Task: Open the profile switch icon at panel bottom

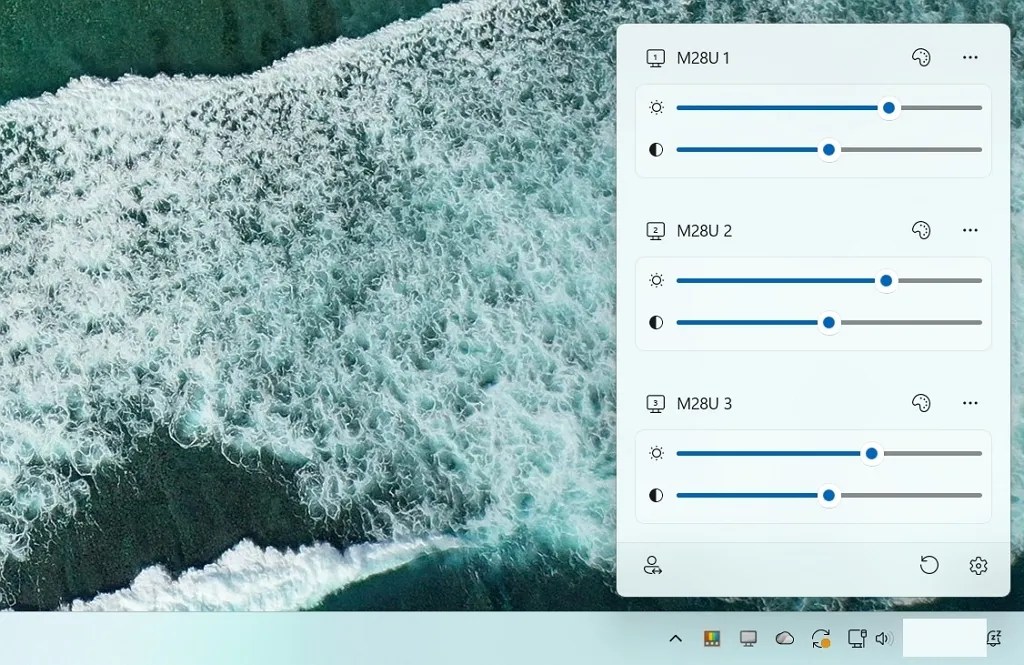Action: tap(652, 565)
